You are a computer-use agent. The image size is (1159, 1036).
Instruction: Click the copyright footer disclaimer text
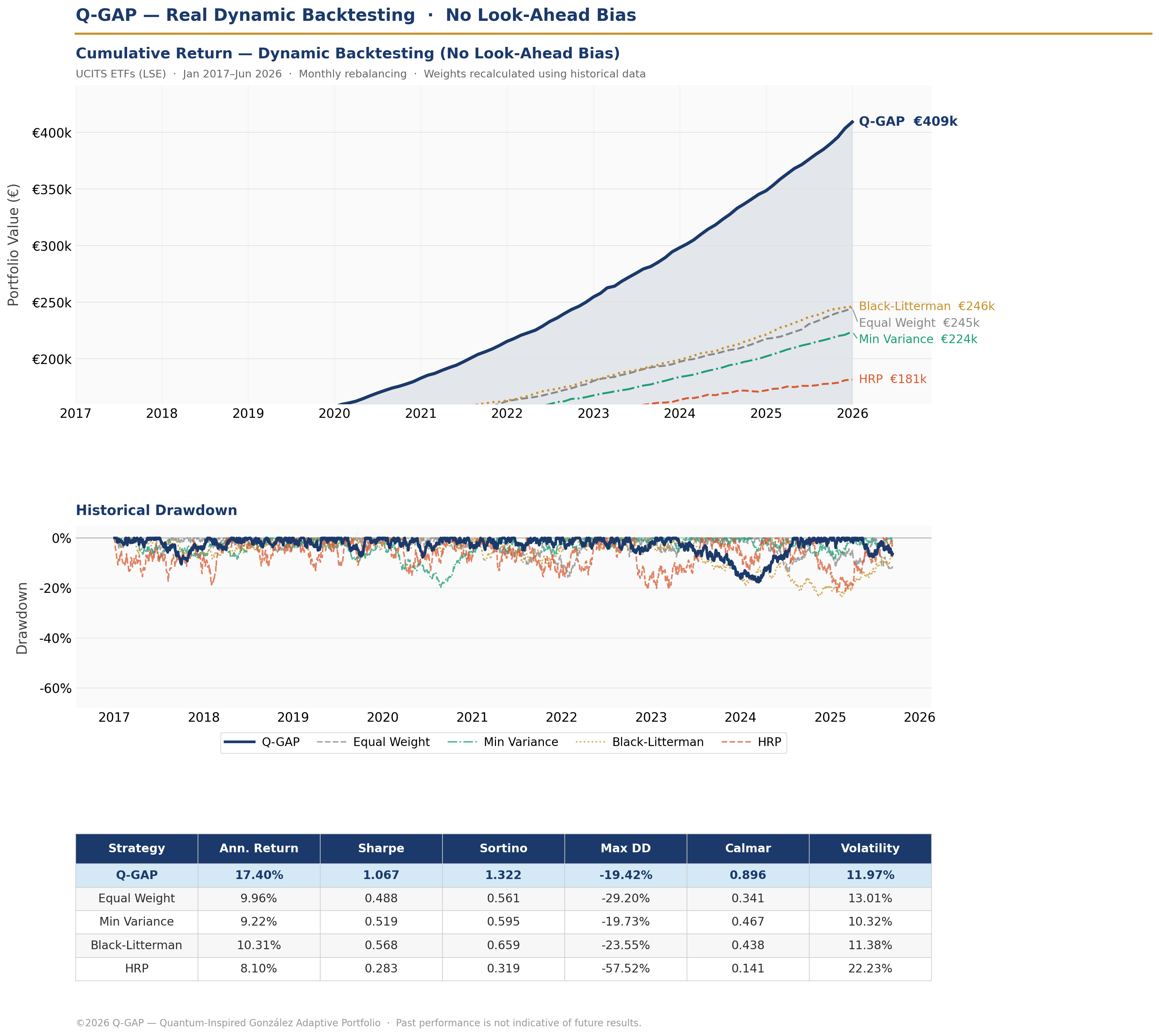pos(359,1023)
